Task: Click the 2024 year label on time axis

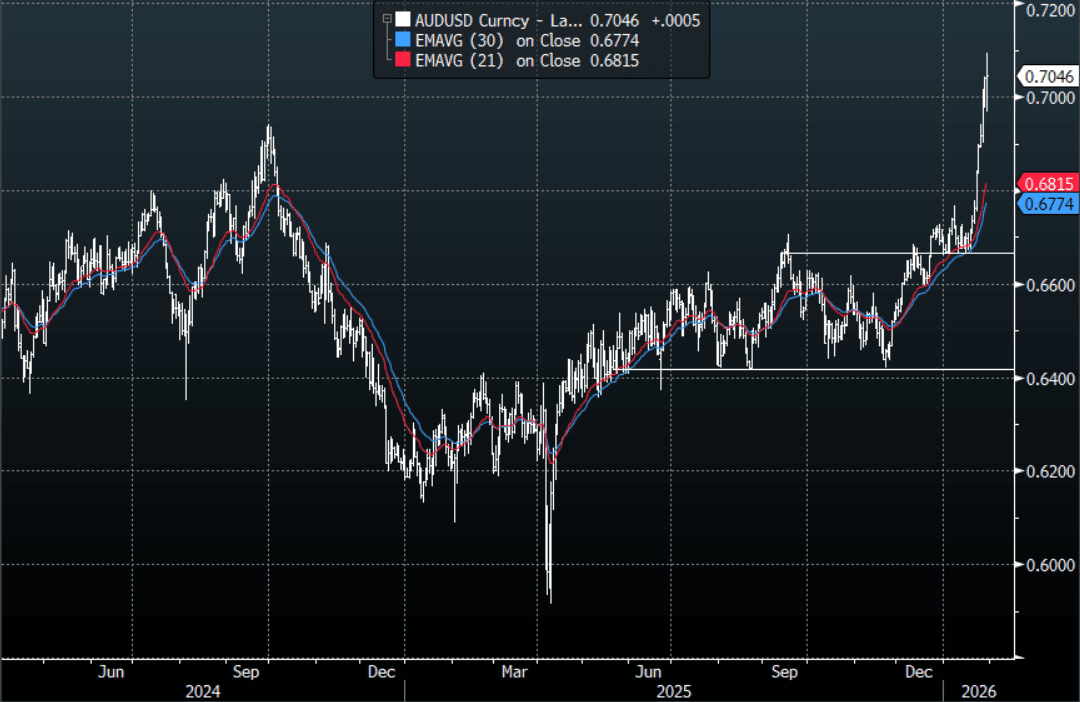Action: [x=203, y=691]
